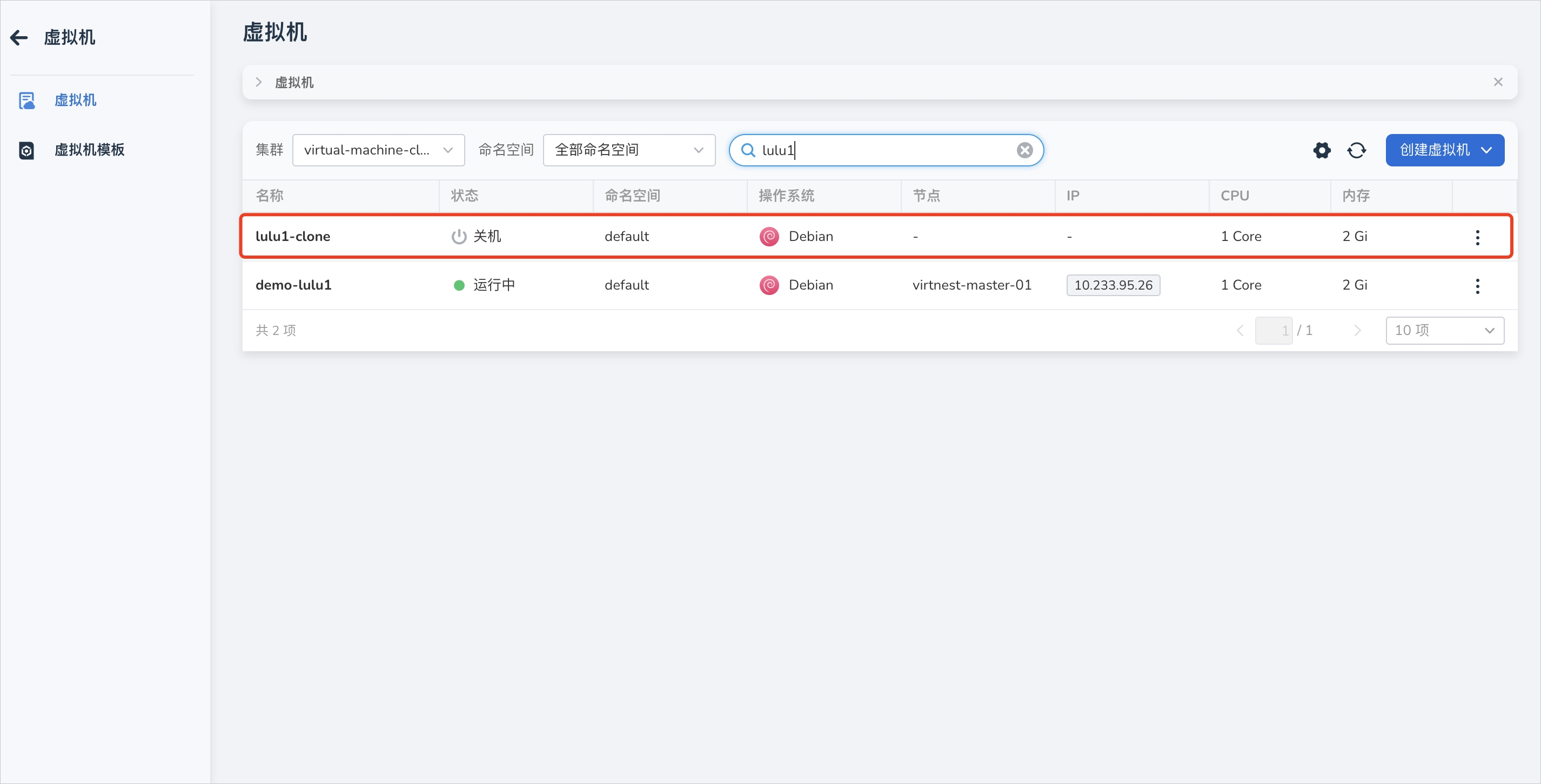Click the 节点 column header
The width and height of the screenshot is (1541, 784).
[x=926, y=196]
